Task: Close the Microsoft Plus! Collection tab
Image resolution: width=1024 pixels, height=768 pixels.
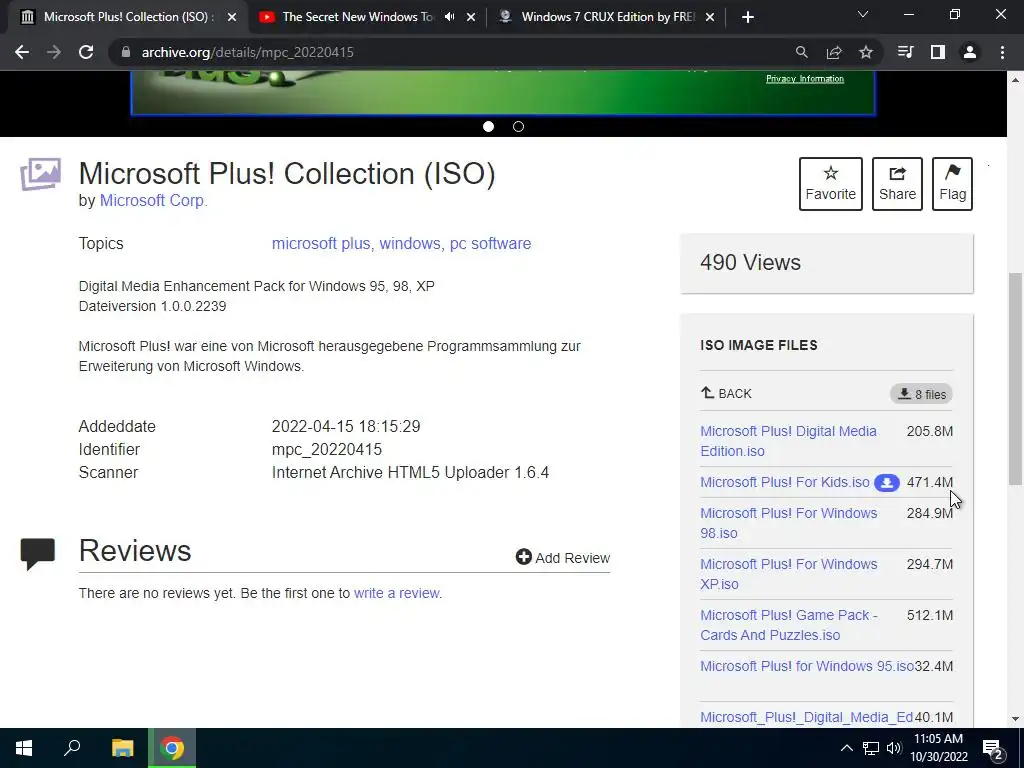Action: (x=232, y=17)
